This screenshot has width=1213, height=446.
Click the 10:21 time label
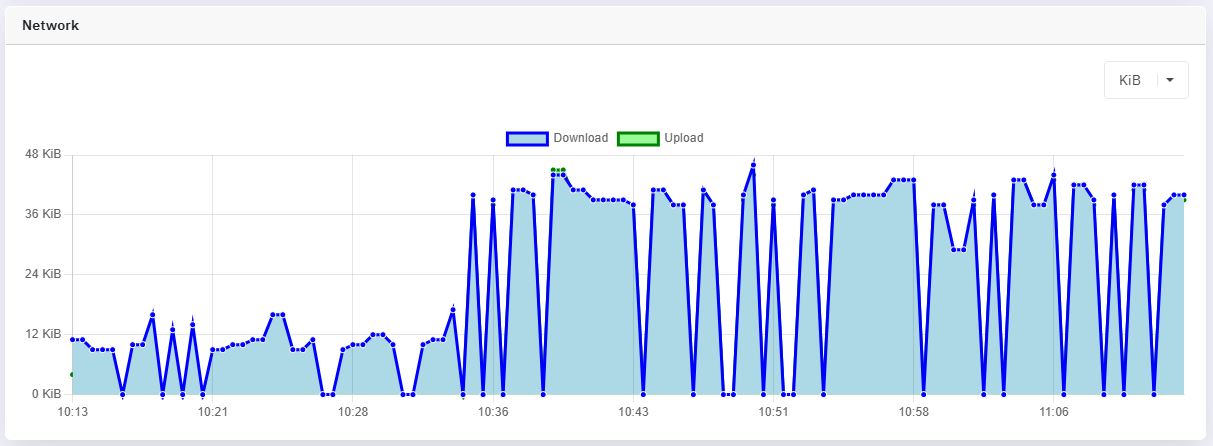point(212,412)
